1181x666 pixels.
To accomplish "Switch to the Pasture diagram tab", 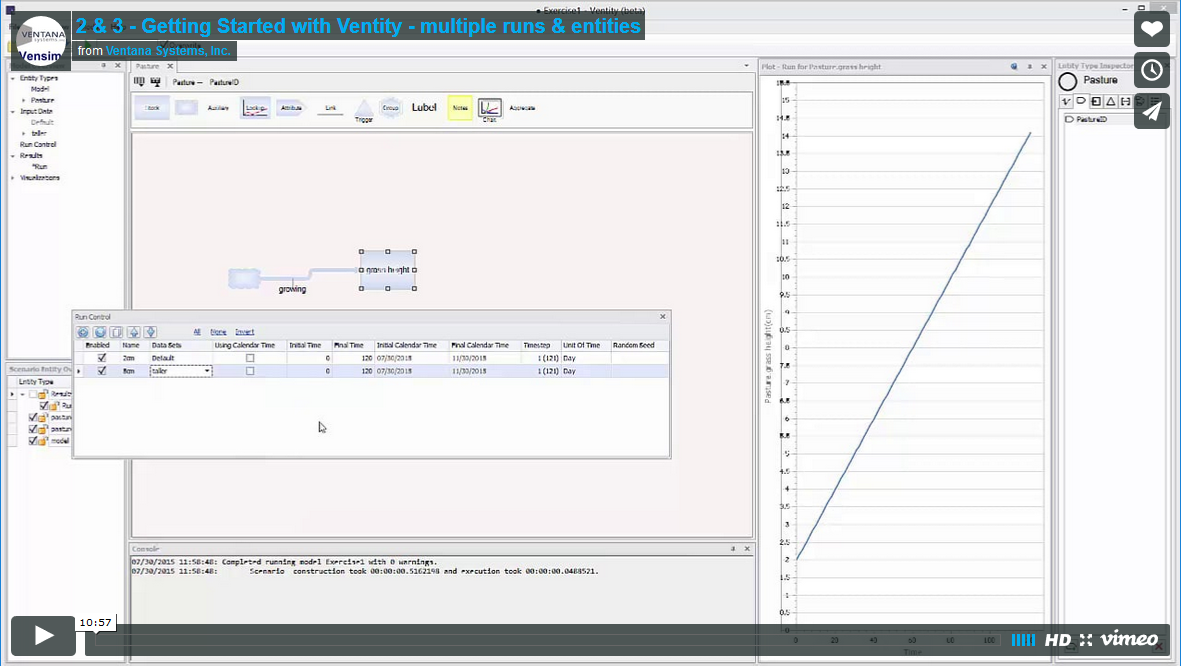I will point(148,66).
